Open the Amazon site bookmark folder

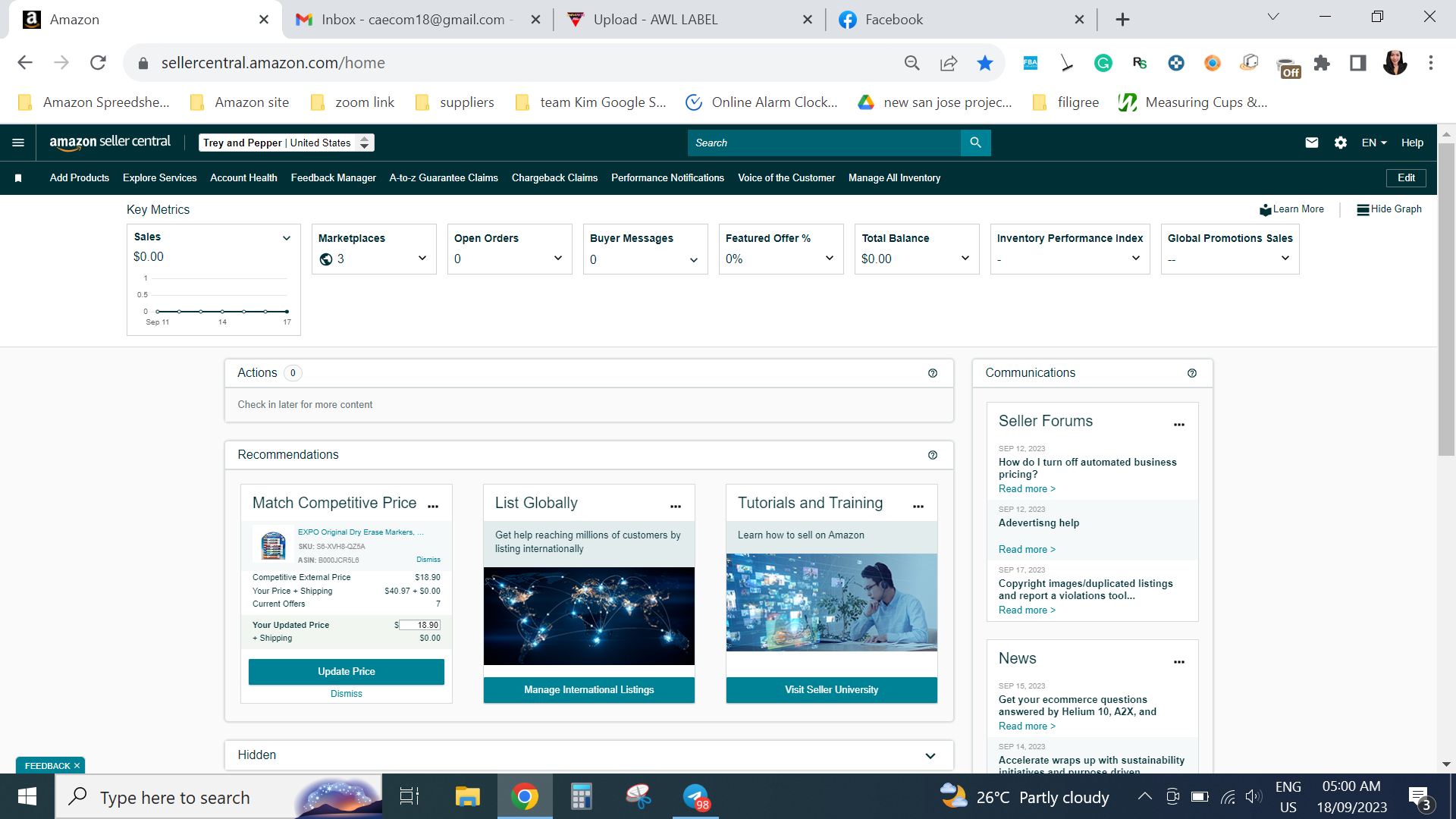coord(240,102)
